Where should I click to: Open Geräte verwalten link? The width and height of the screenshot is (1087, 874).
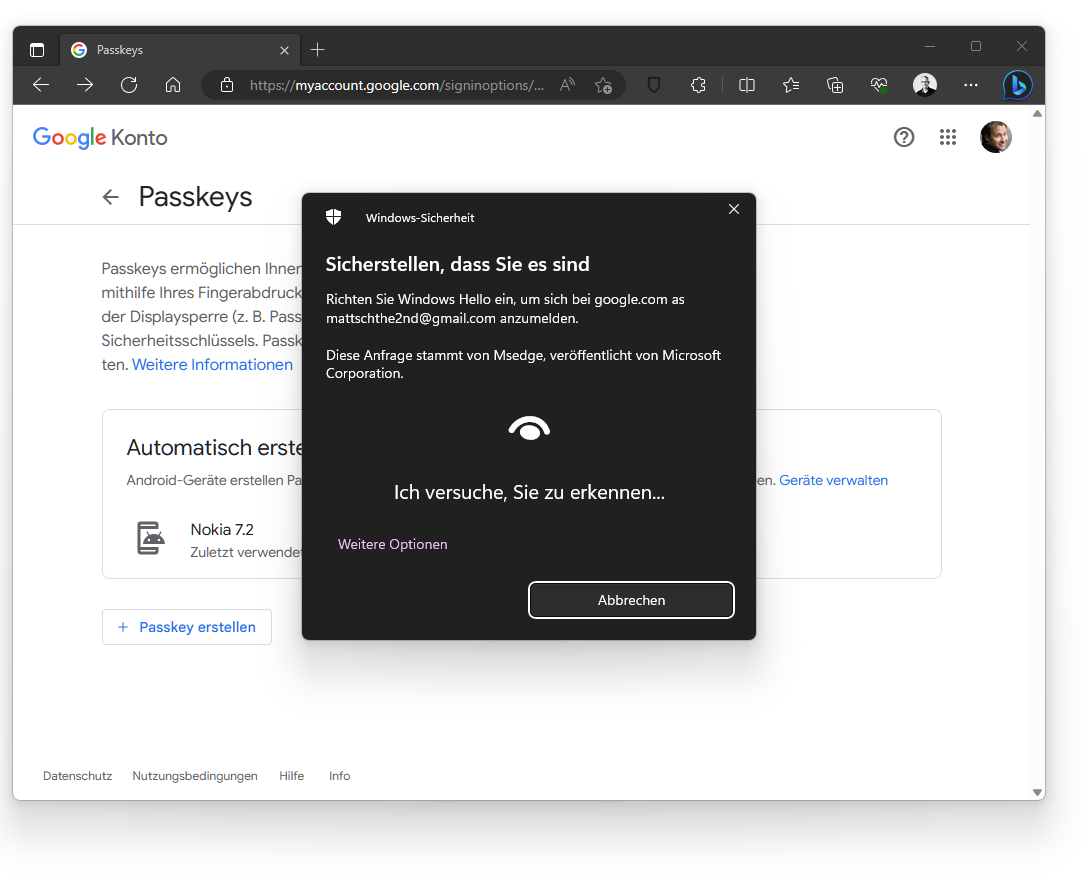click(833, 480)
